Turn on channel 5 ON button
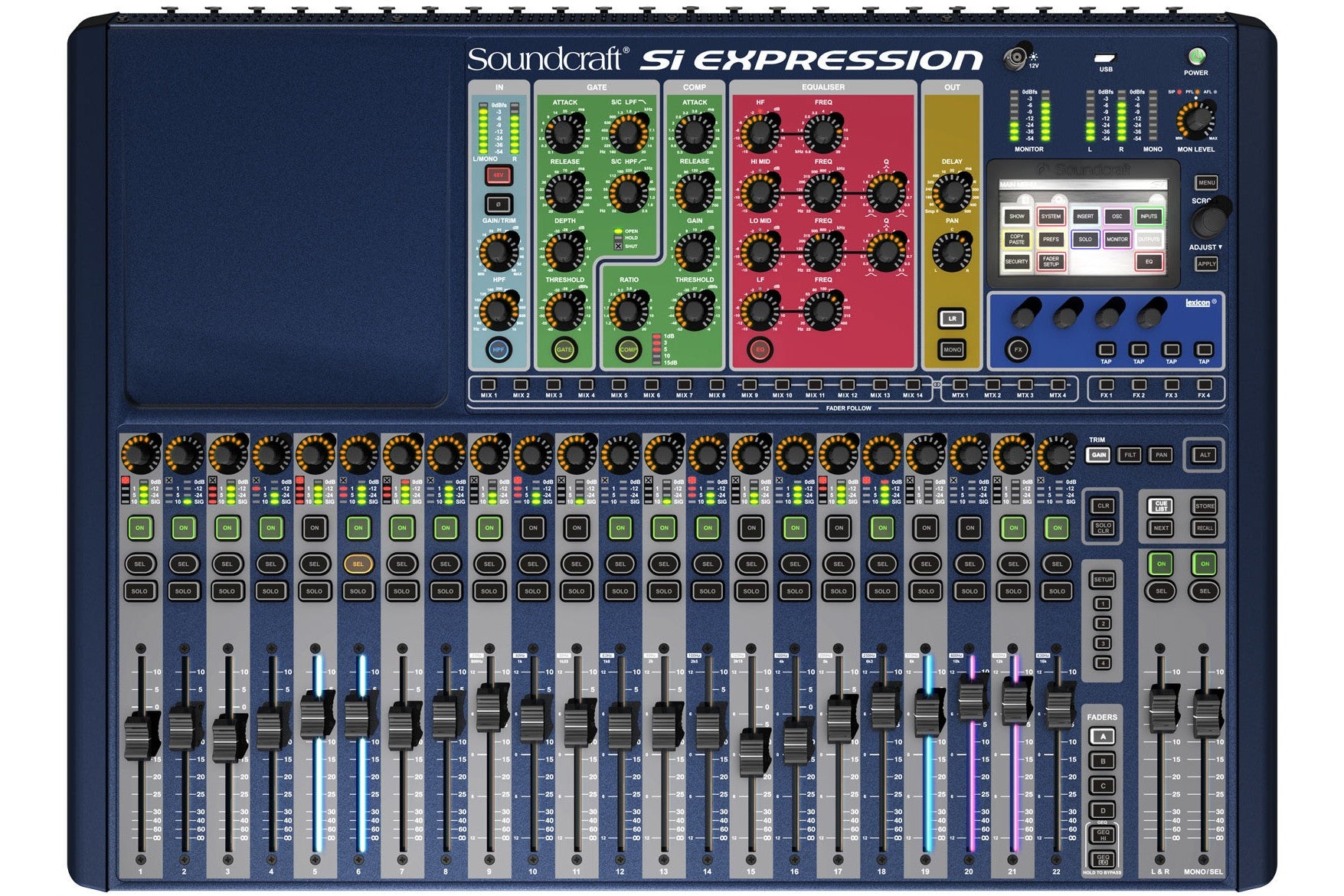 click(x=314, y=528)
